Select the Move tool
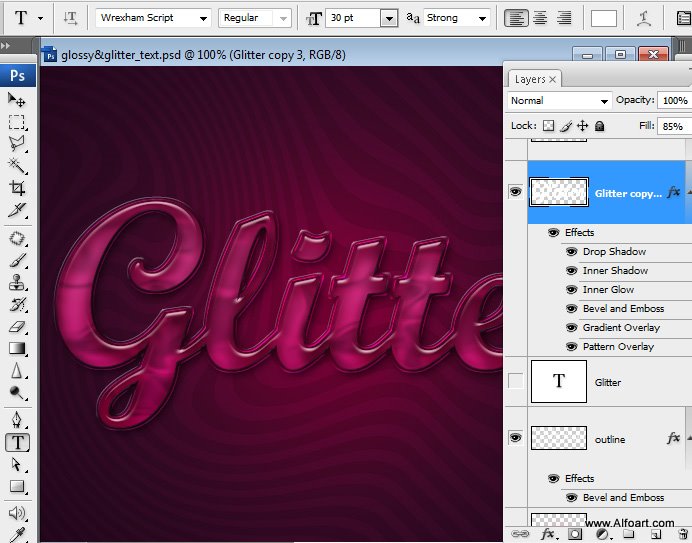692x543 pixels. (17, 99)
